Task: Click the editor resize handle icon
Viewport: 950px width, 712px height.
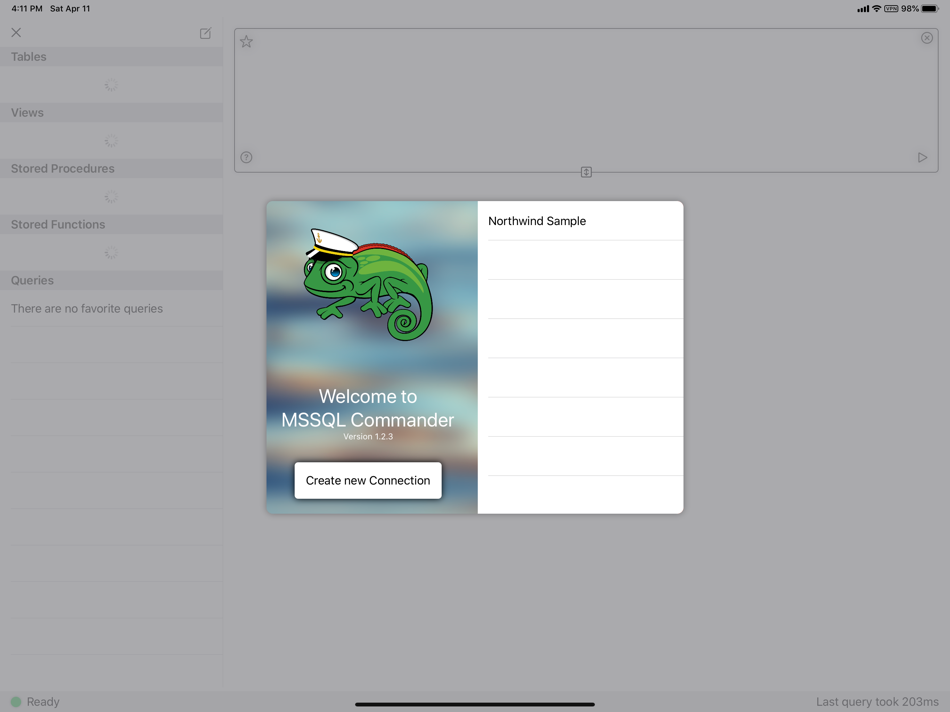Action: [586, 172]
